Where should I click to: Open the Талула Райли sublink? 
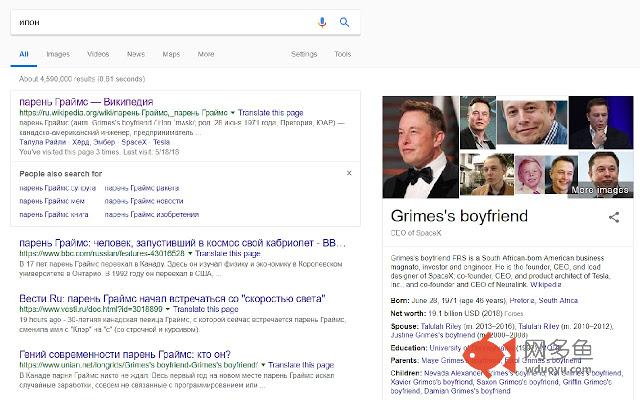tap(42, 142)
